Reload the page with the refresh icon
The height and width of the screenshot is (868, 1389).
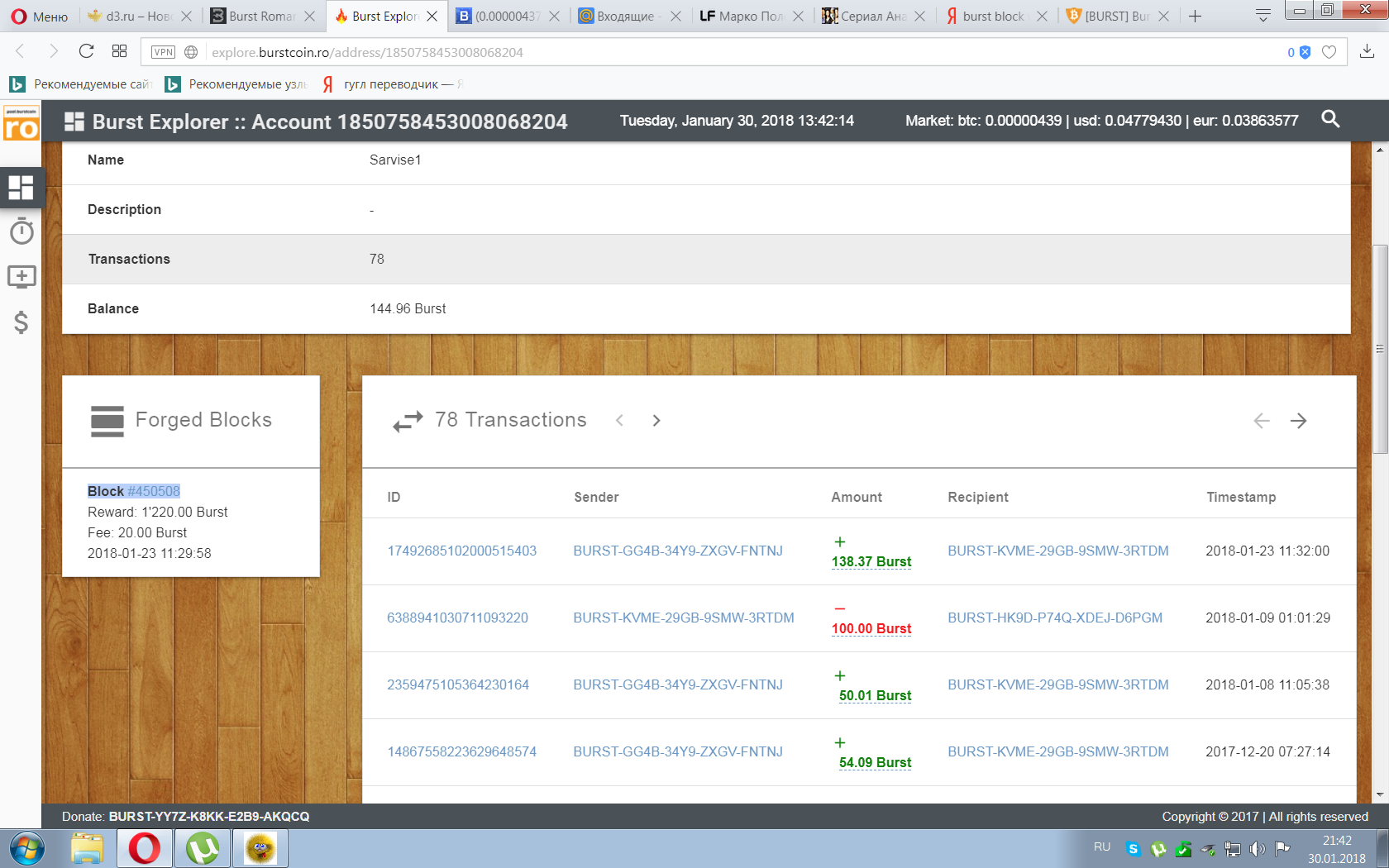[x=86, y=51]
